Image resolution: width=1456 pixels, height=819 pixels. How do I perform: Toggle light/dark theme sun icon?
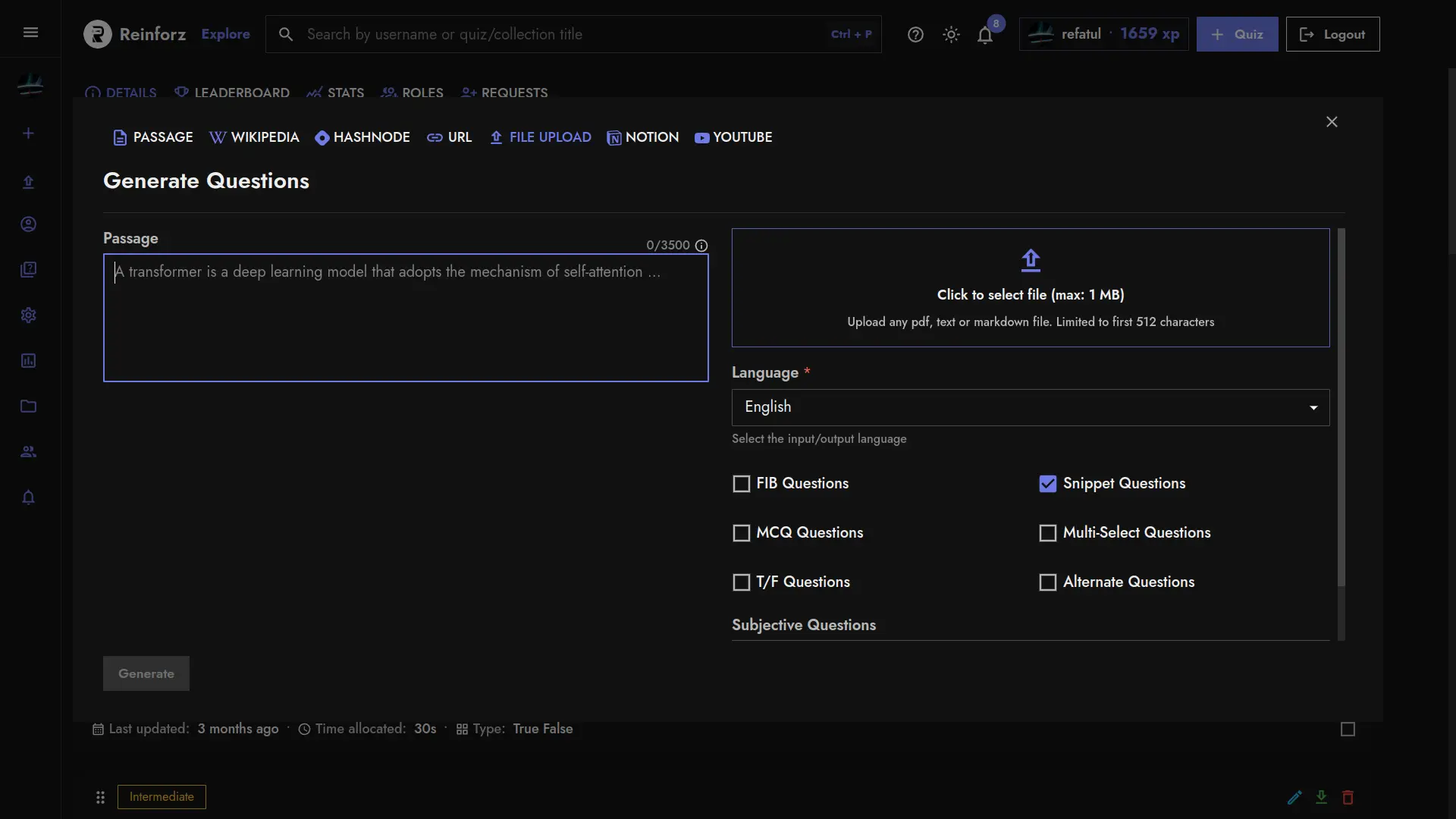coord(951,34)
